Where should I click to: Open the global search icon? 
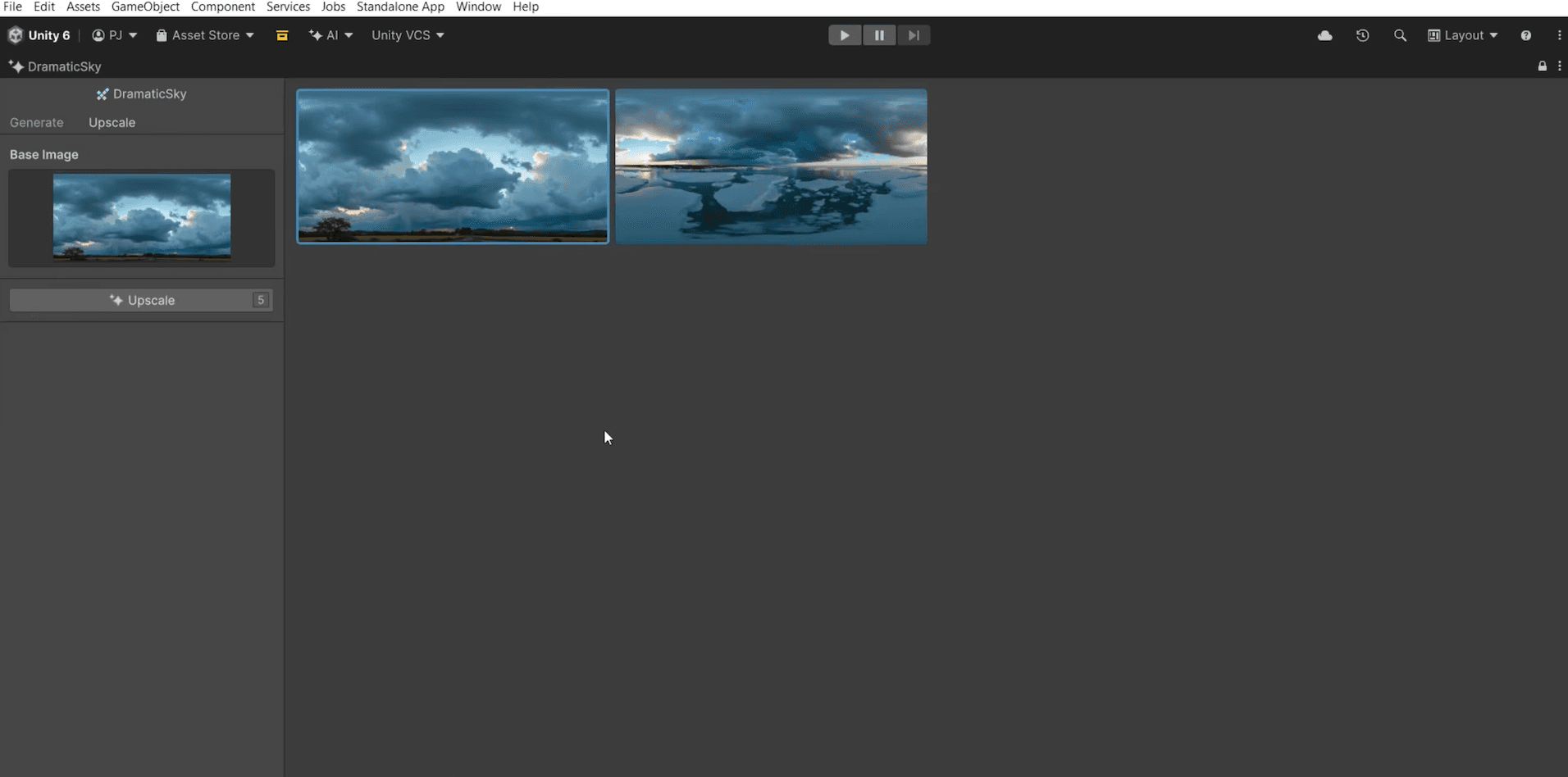pos(1400,35)
